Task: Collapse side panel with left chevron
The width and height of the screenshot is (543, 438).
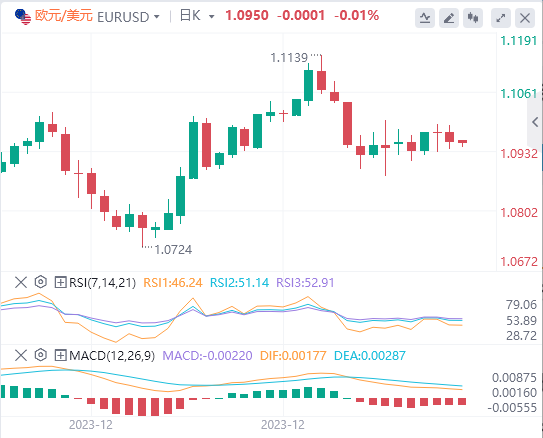Action: [x=535, y=122]
